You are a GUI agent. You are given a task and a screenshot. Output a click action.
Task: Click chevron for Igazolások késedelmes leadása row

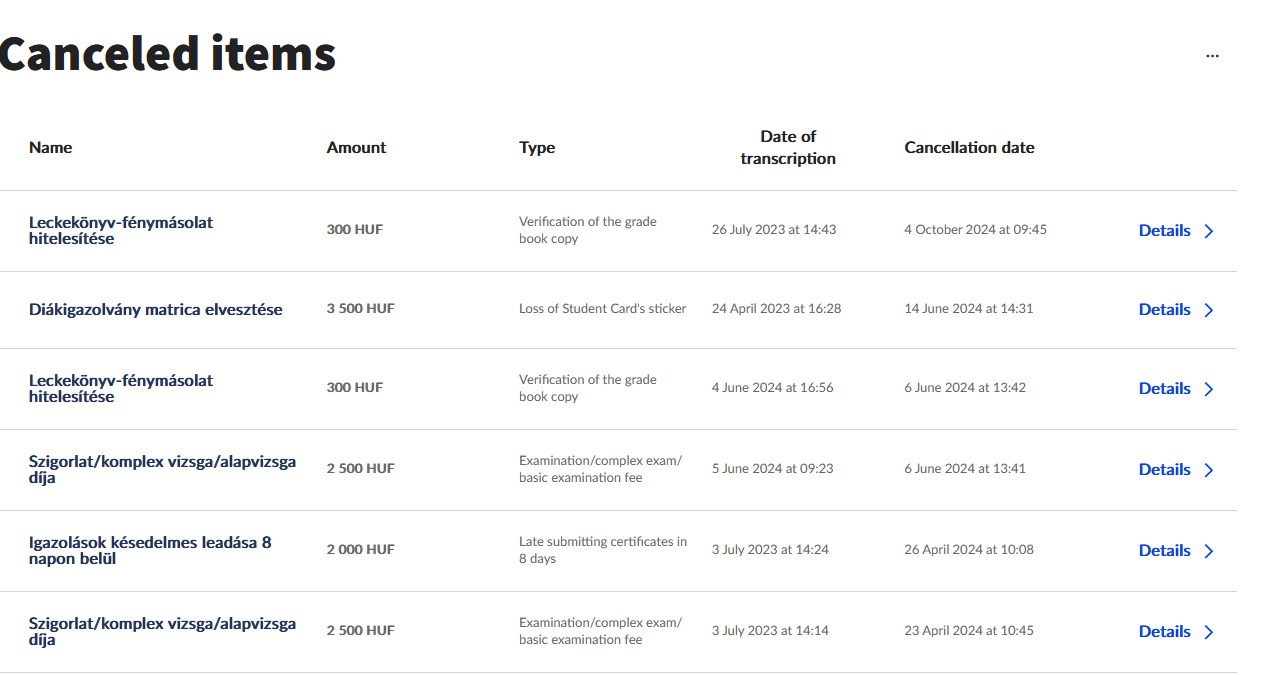[1209, 551]
